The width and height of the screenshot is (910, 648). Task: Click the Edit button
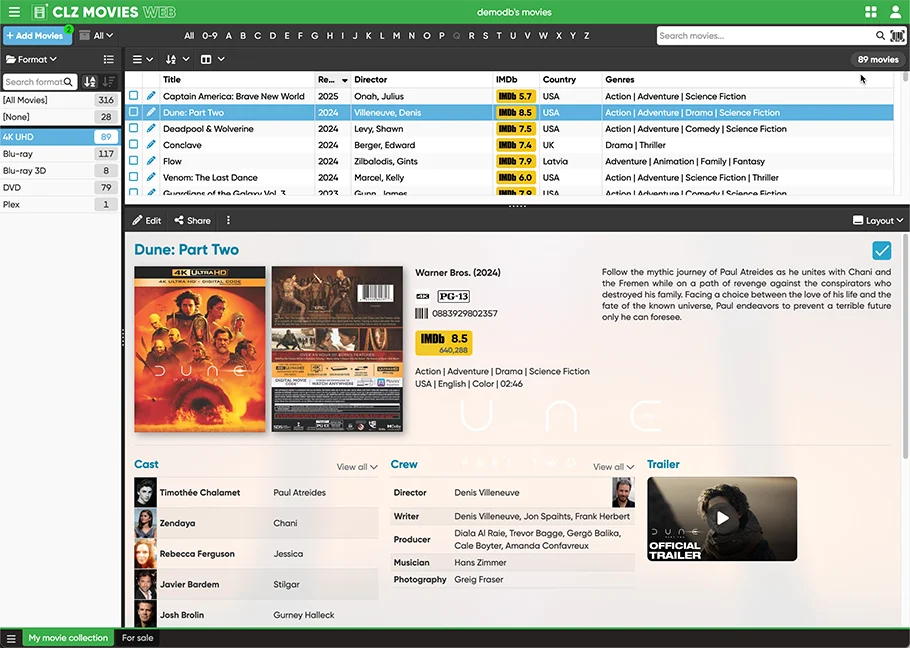pos(147,220)
